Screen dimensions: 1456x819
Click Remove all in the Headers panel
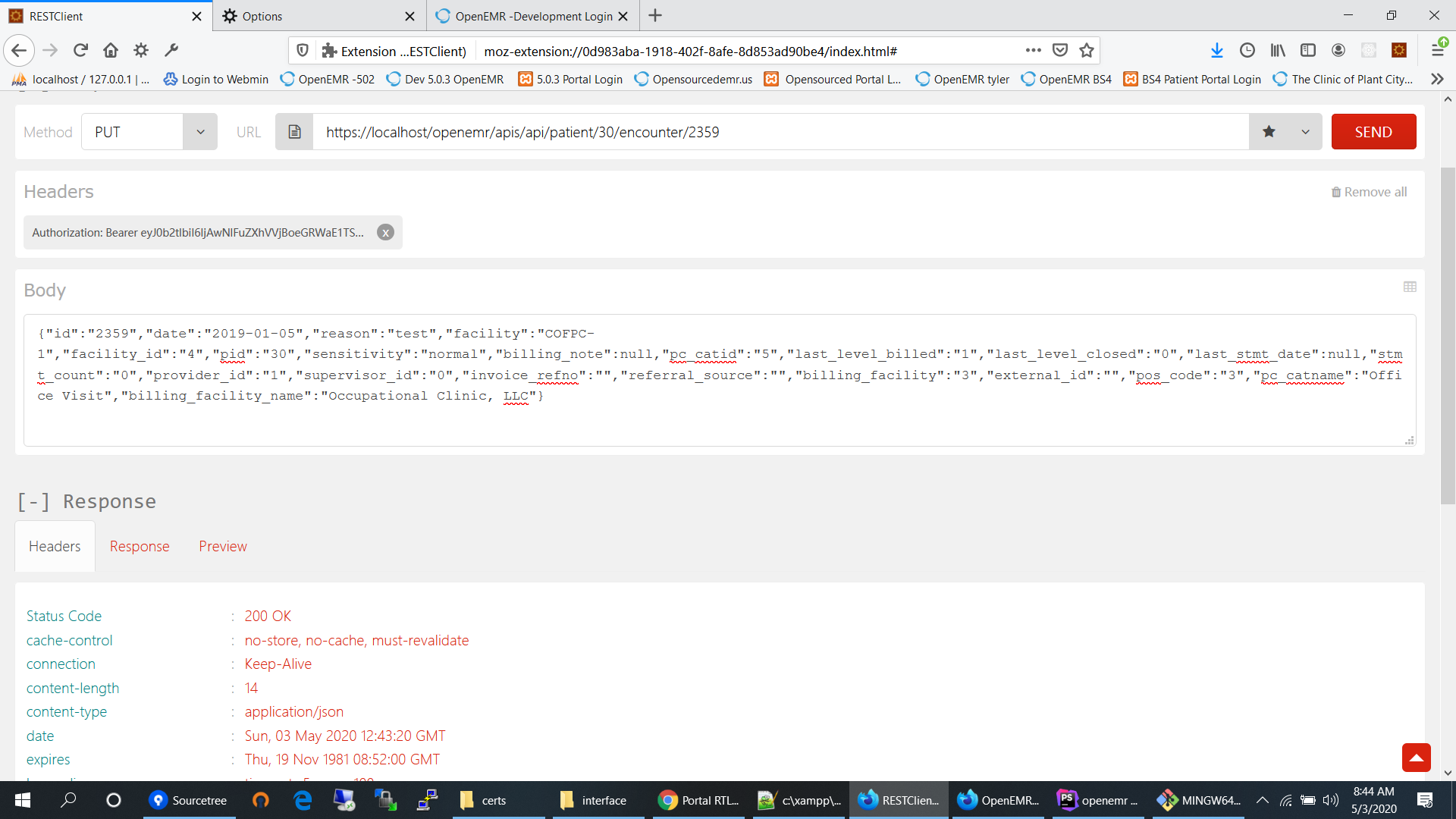point(1369,192)
